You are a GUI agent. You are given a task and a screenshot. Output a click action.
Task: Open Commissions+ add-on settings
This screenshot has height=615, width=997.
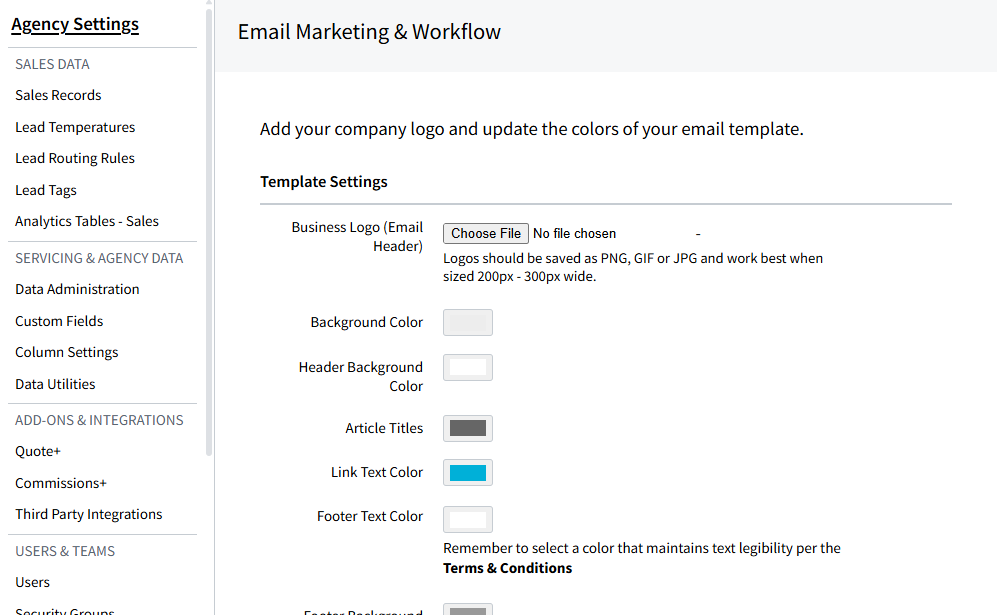[x=61, y=483]
